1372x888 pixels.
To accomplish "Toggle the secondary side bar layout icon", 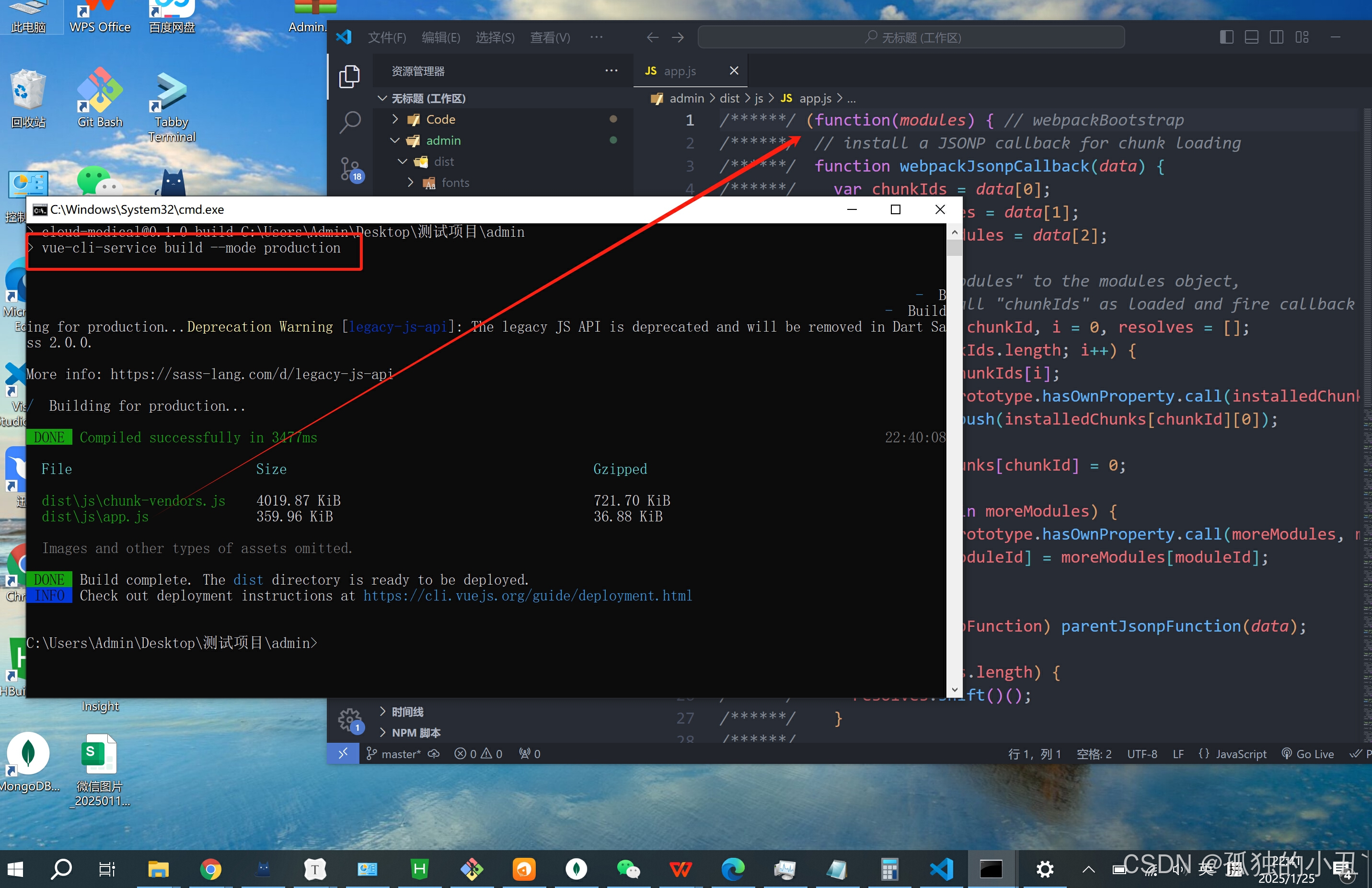I will click(x=1276, y=37).
